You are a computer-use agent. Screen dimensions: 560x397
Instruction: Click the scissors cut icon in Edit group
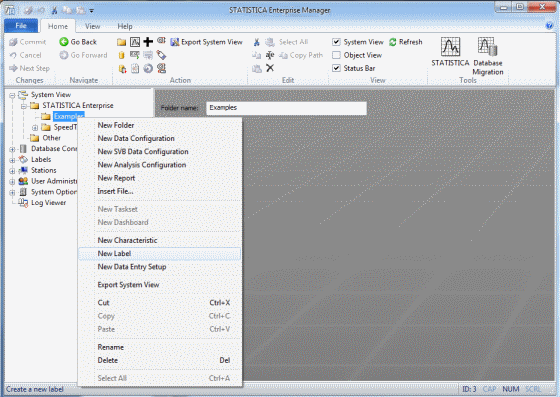[256, 42]
